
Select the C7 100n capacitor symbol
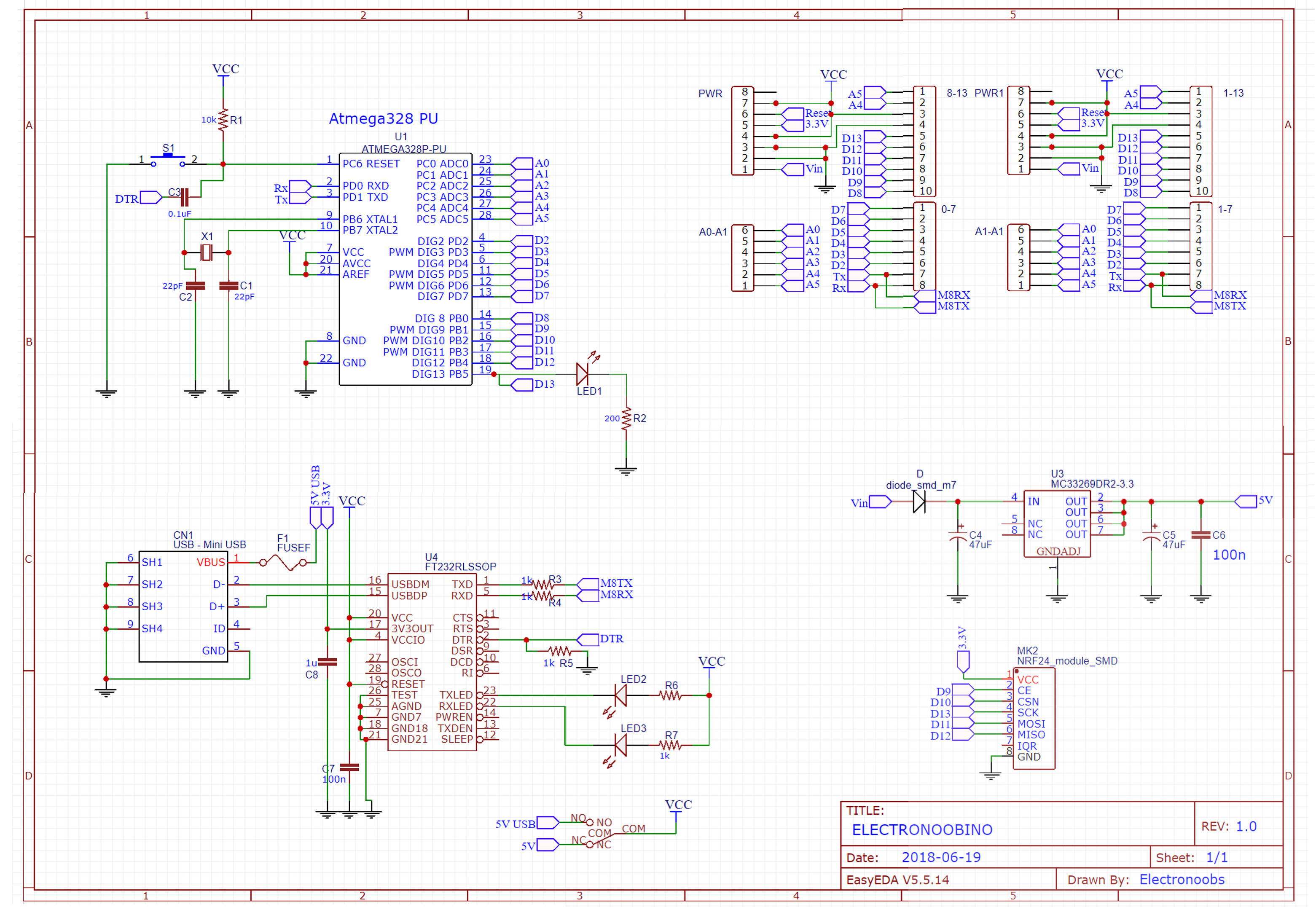[349, 768]
